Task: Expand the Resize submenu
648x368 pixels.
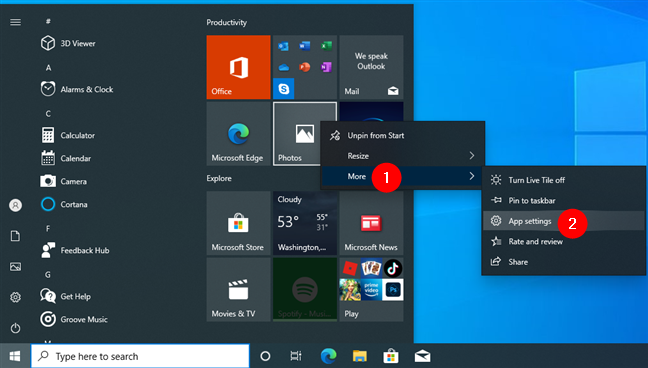Action: [402, 156]
